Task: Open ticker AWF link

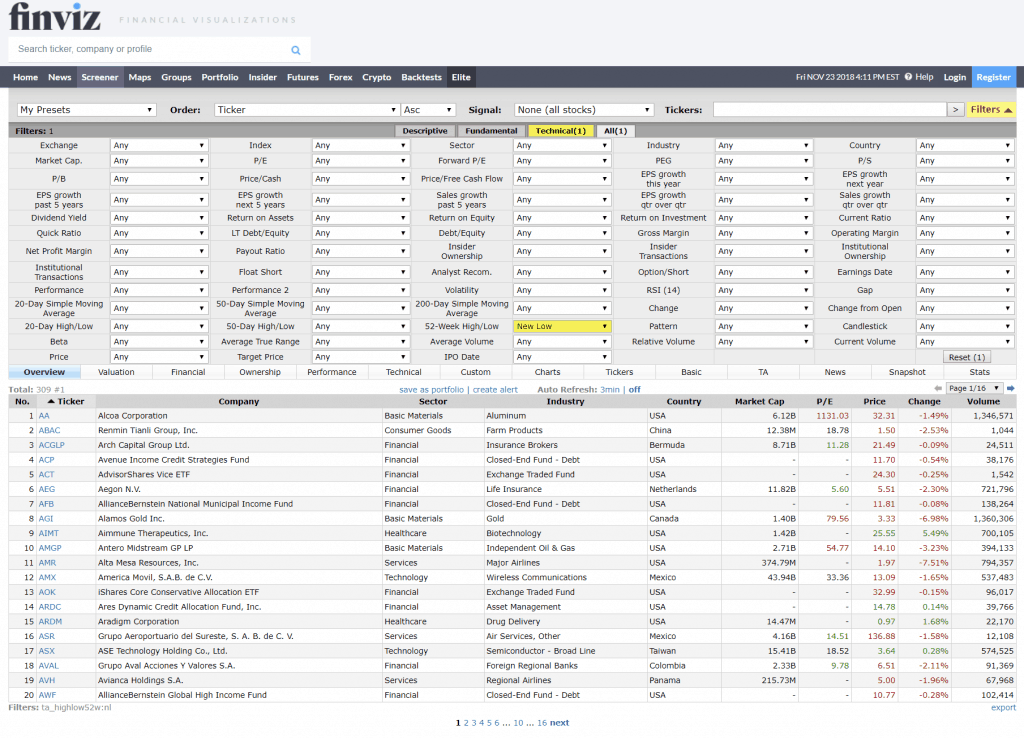Action: [47, 696]
